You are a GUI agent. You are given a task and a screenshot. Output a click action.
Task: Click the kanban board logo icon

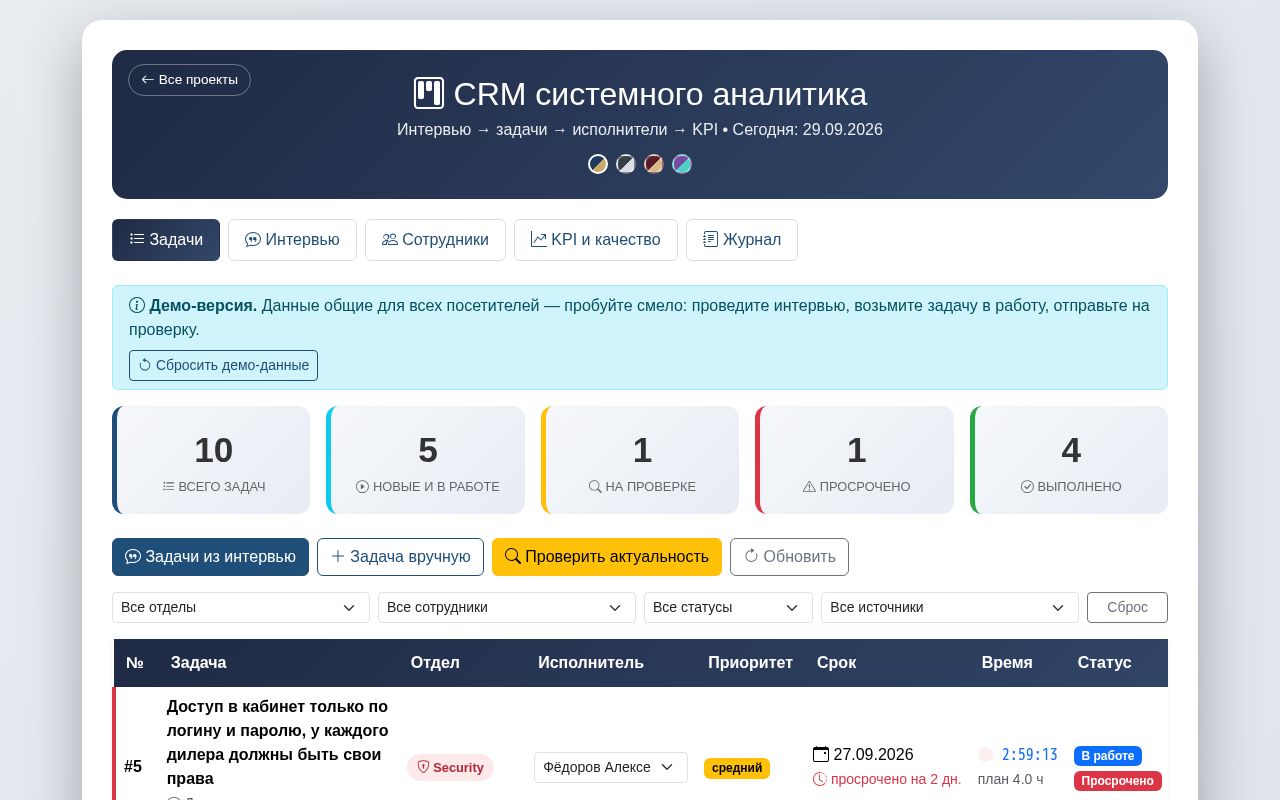pyautogui.click(x=428, y=93)
